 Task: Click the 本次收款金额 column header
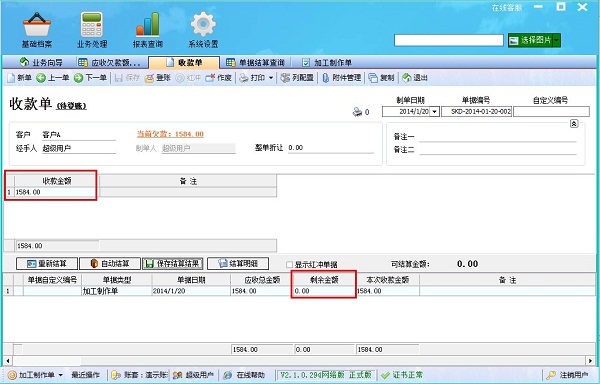(x=388, y=280)
